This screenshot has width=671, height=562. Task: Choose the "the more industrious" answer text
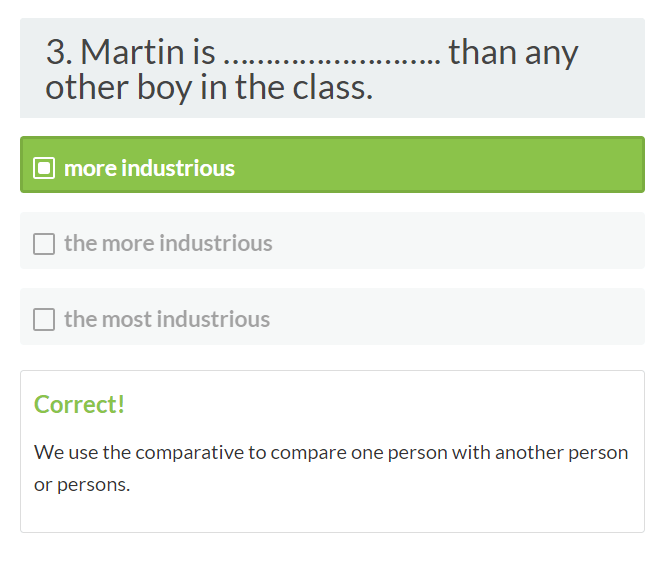(x=168, y=243)
